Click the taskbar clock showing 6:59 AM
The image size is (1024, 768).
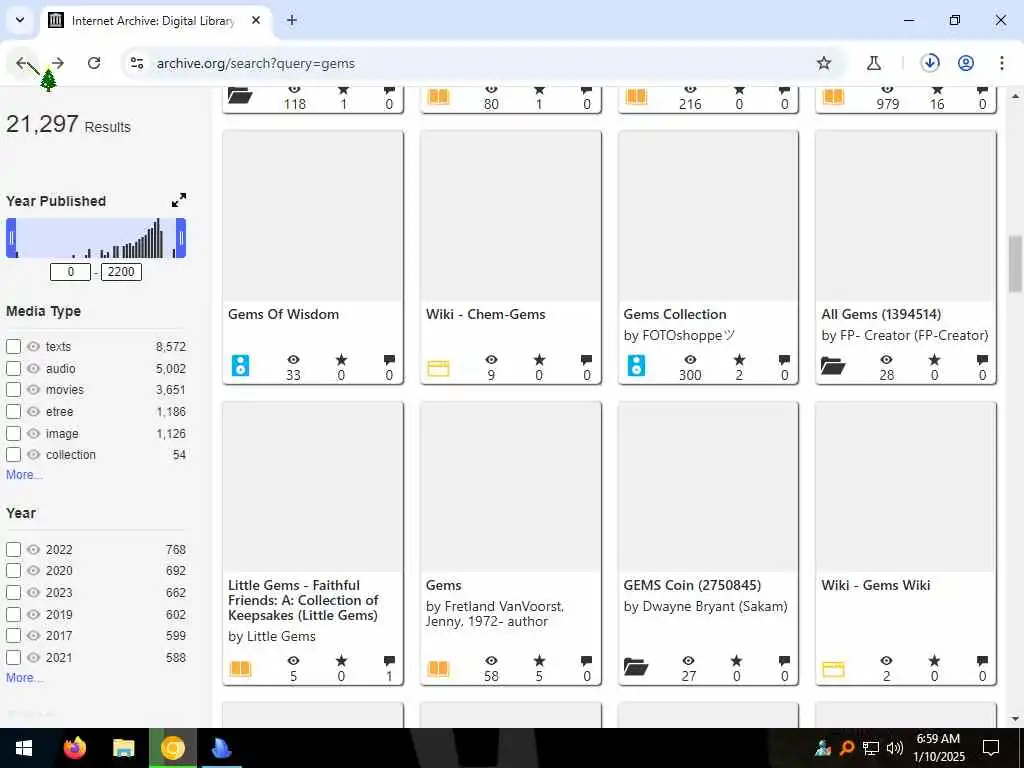tap(938, 748)
